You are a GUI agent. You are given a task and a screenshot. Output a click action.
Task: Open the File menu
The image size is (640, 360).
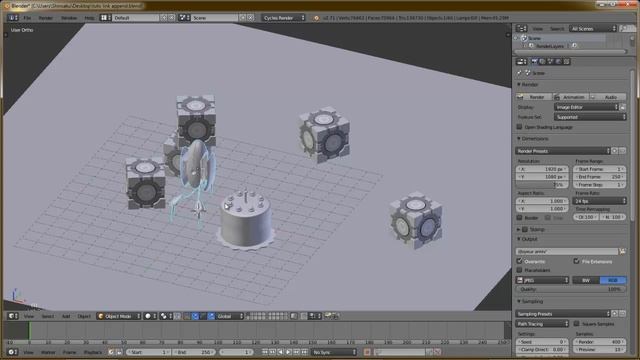(27, 18)
